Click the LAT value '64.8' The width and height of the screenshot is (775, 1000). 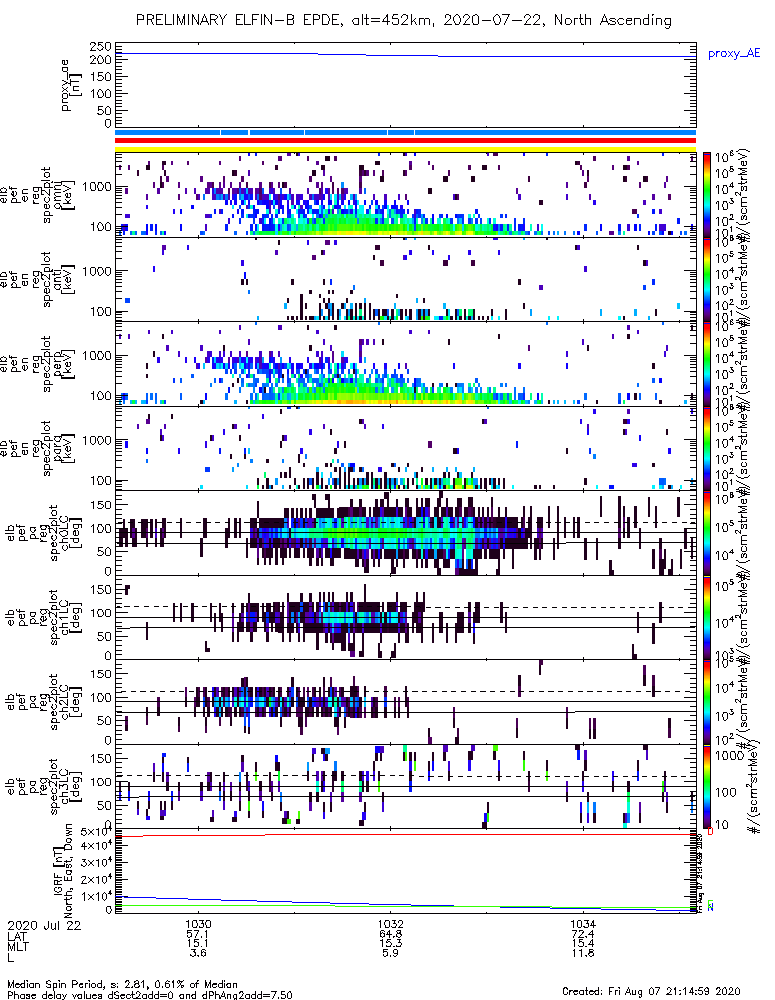tap(390, 934)
